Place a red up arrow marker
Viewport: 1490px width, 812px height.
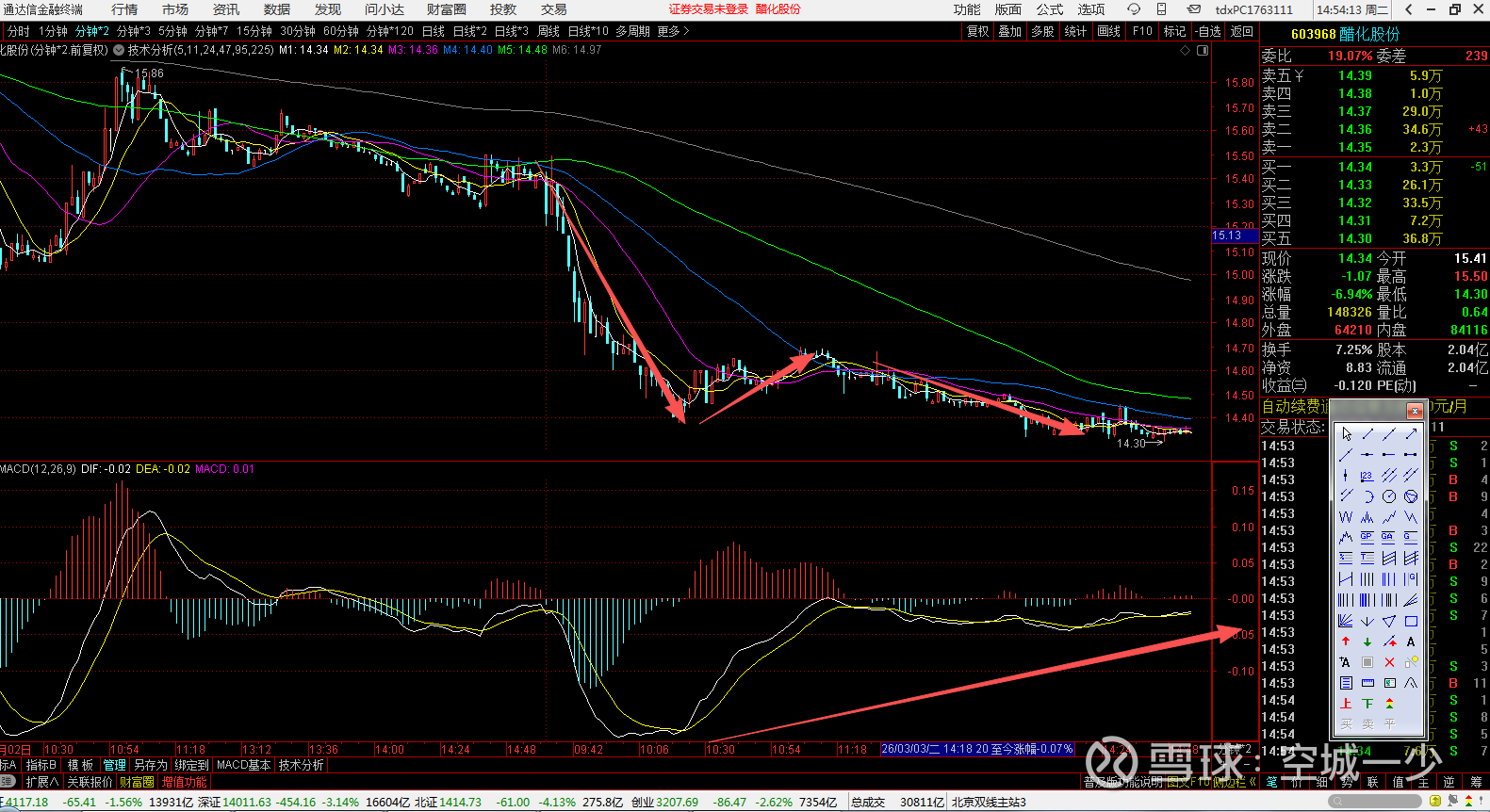pos(1346,641)
